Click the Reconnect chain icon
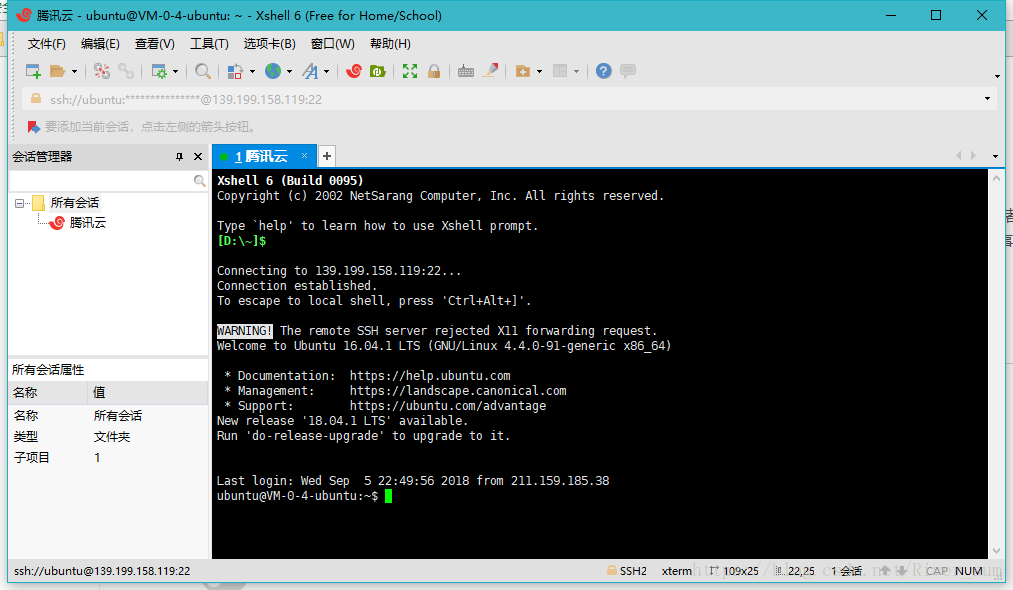 (x=126, y=71)
